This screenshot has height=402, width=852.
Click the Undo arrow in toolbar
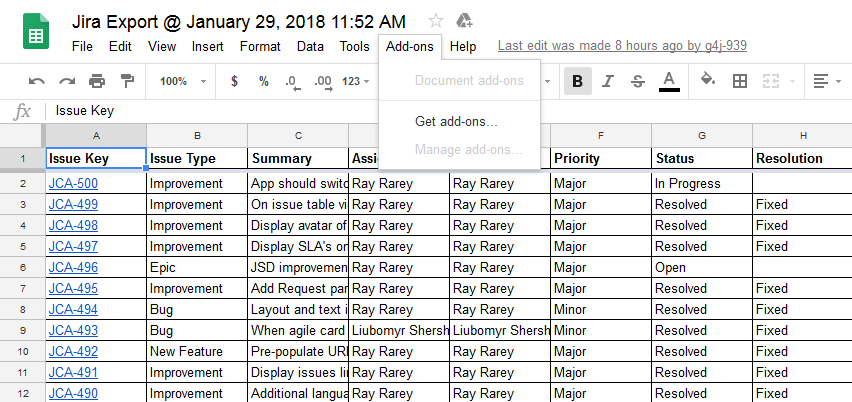tap(37, 81)
